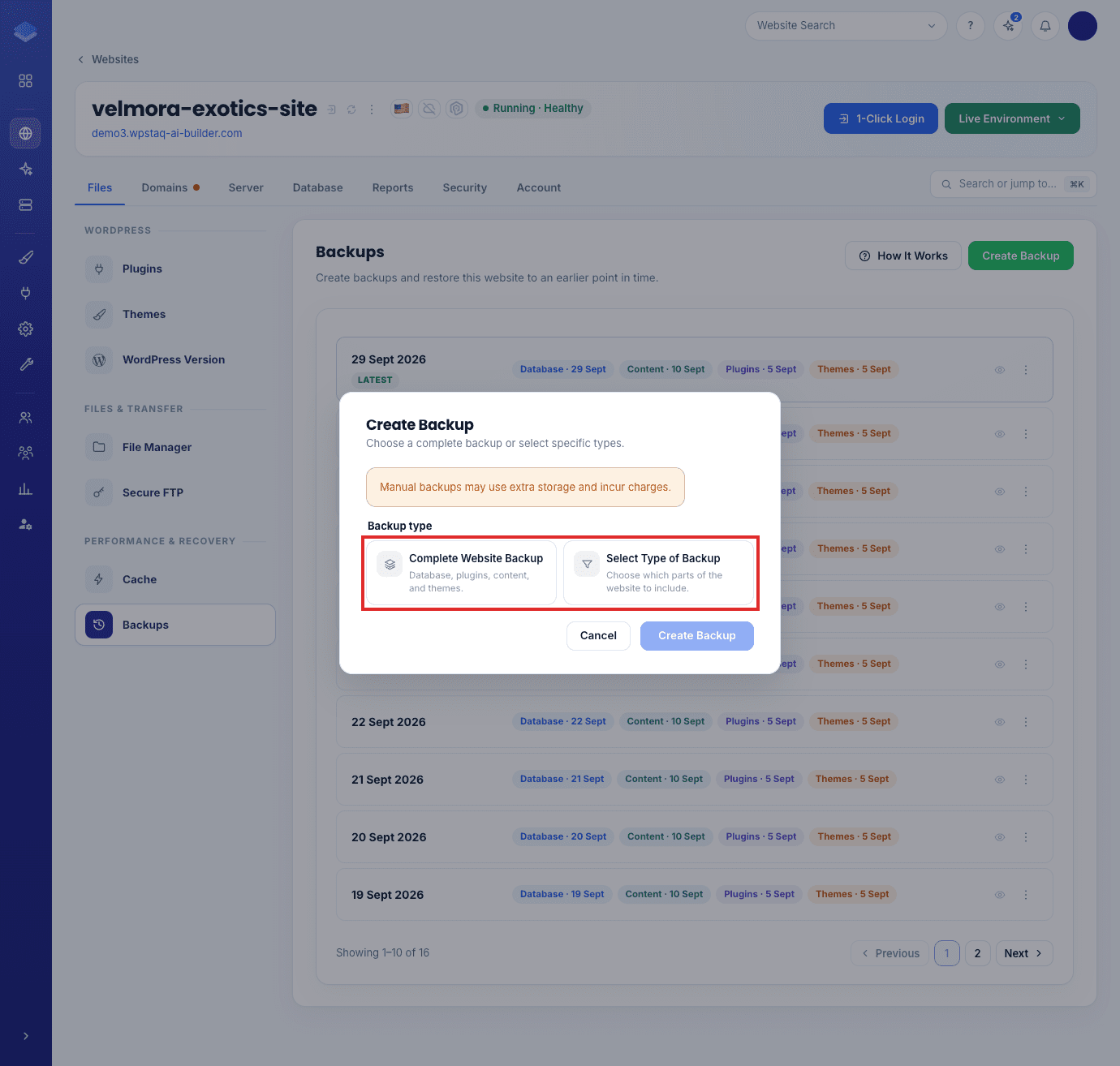1120x1066 pixels.
Task: Select the paintbrush icon in sidebar
Action: click(25, 257)
